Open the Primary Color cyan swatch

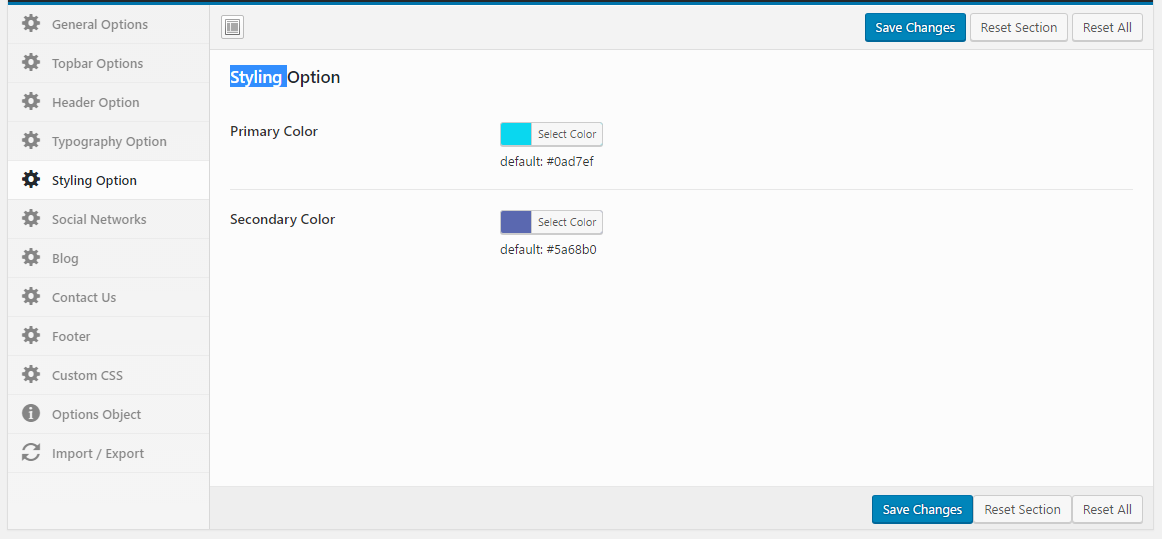516,134
